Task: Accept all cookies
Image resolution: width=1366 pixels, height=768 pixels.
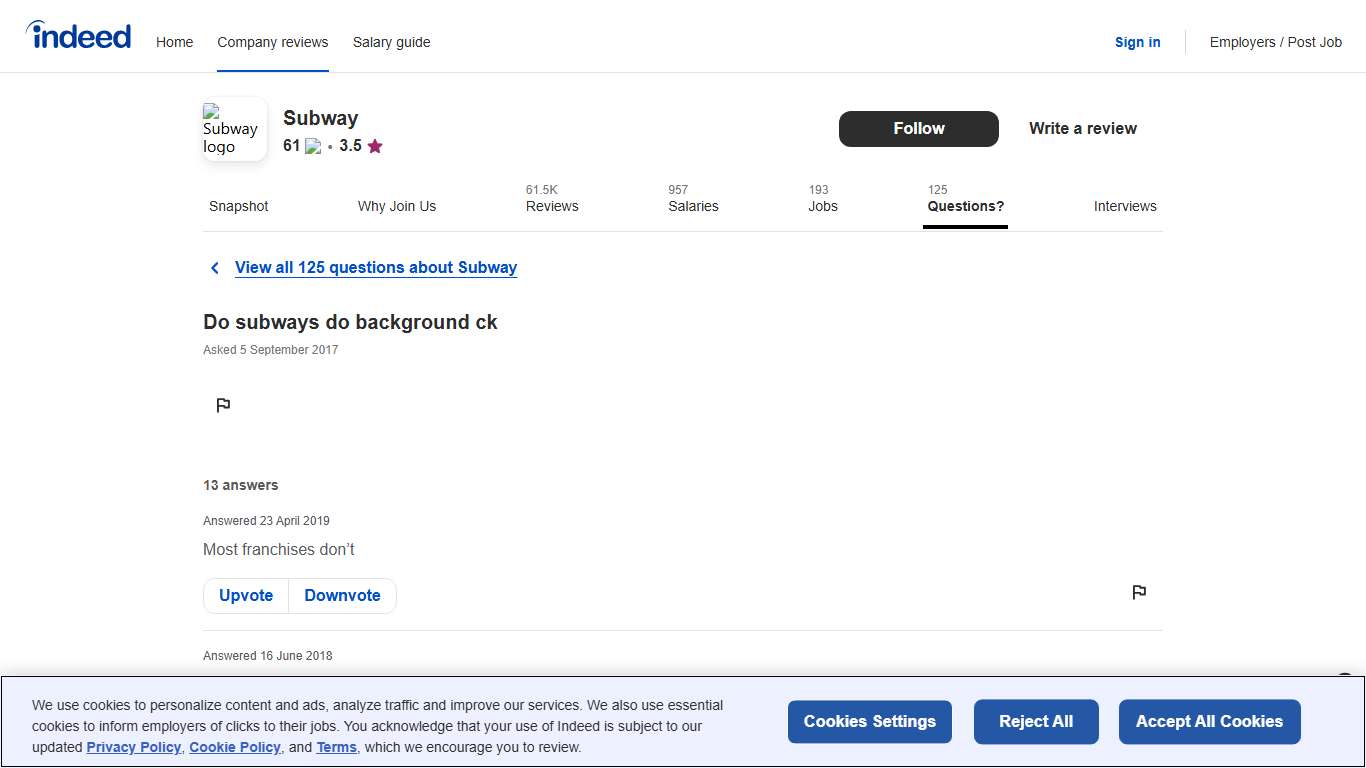Action: pos(1208,721)
